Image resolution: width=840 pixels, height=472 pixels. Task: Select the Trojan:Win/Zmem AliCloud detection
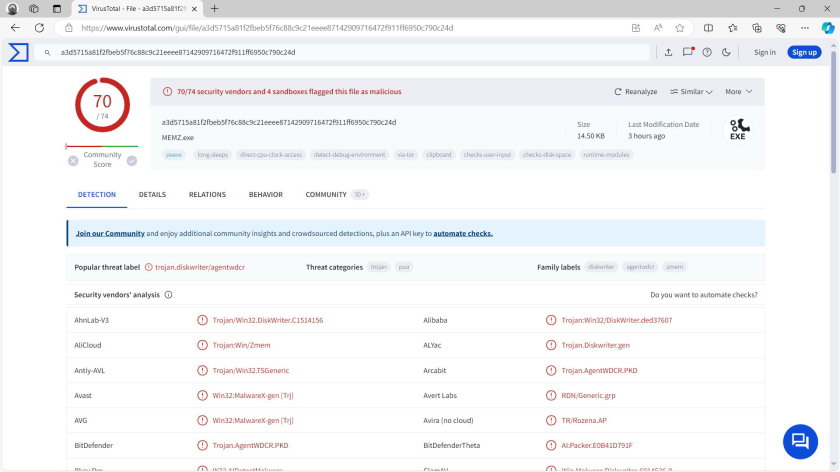click(x=241, y=346)
